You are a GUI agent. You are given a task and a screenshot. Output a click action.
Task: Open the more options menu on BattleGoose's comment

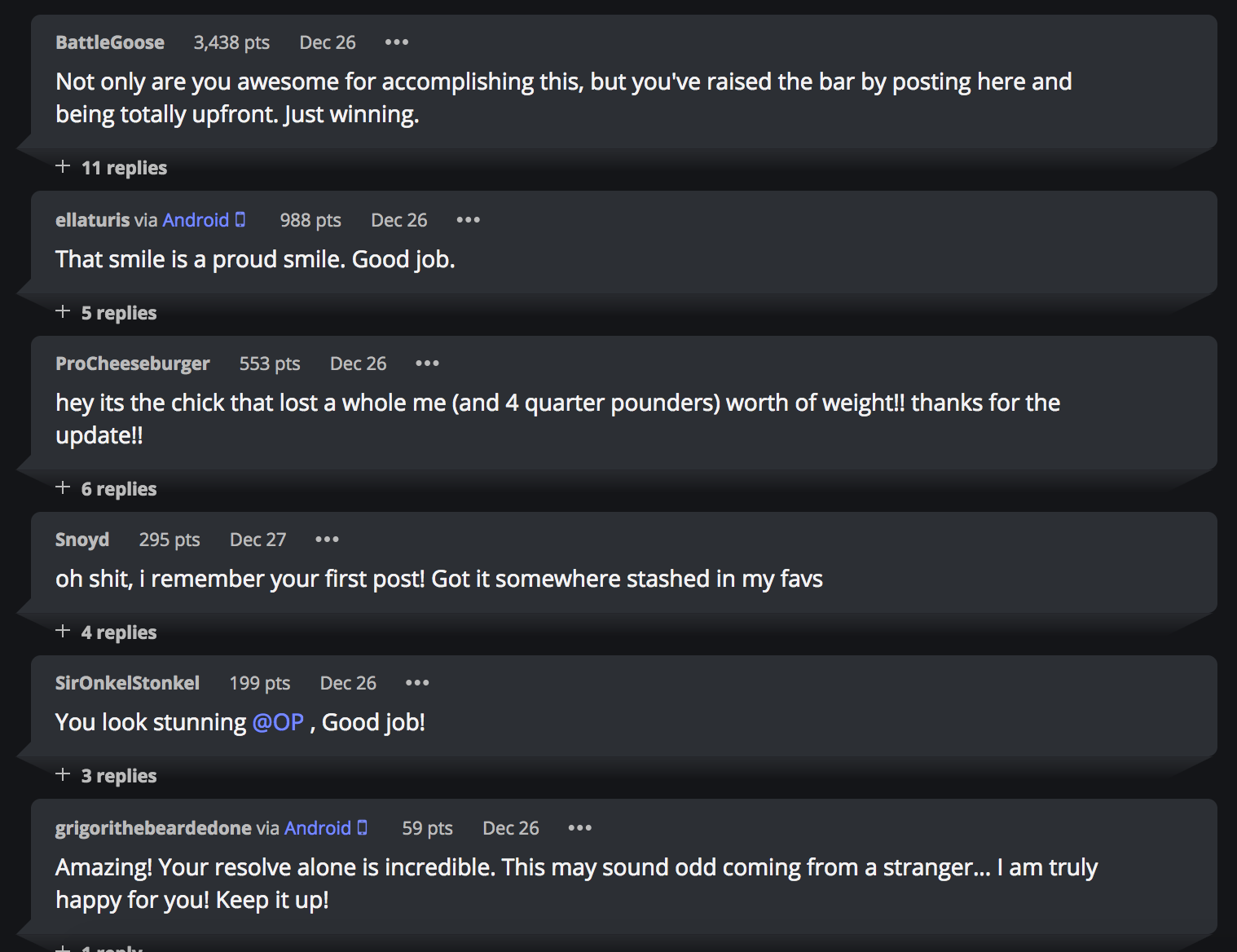397,42
